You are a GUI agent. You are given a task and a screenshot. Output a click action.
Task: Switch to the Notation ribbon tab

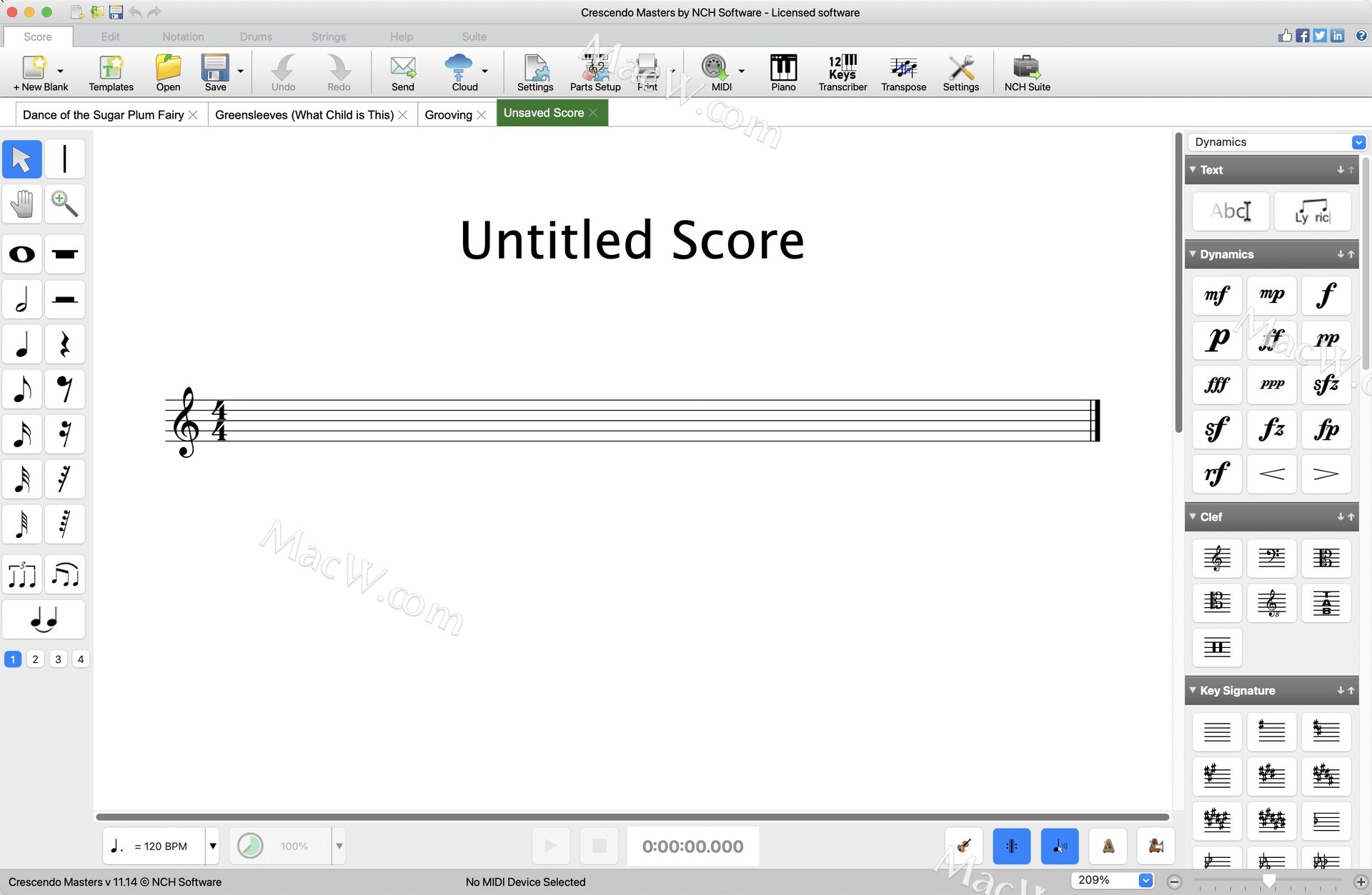click(x=183, y=36)
